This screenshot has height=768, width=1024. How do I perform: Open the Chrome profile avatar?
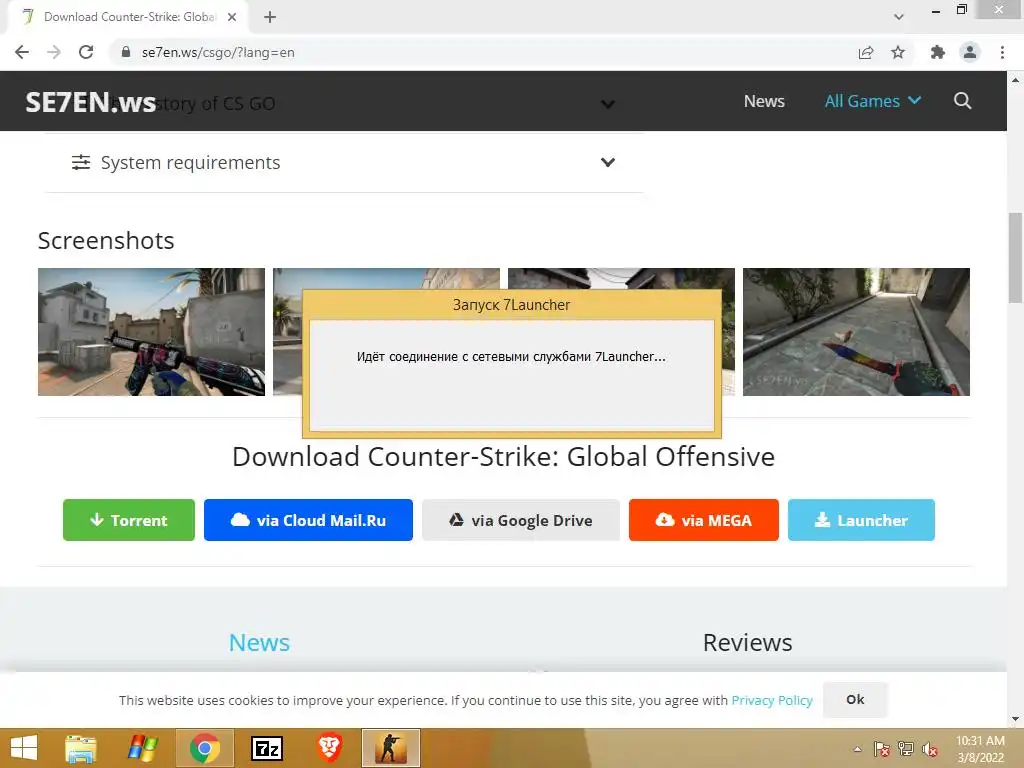[970, 52]
